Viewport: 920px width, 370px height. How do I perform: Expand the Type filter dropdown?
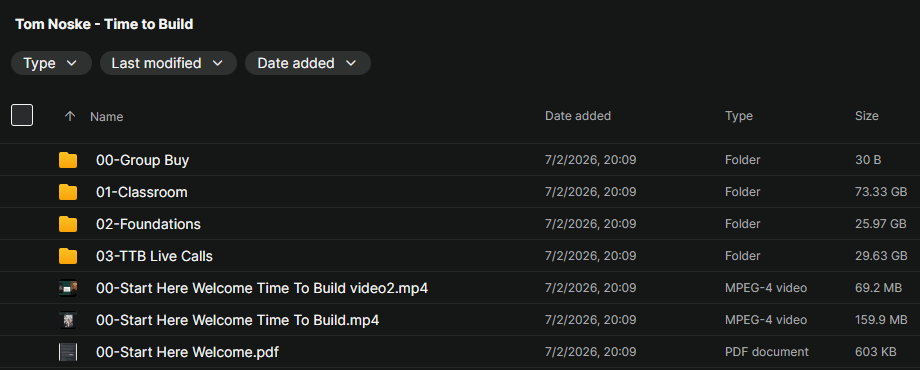(x=51, y=63)
